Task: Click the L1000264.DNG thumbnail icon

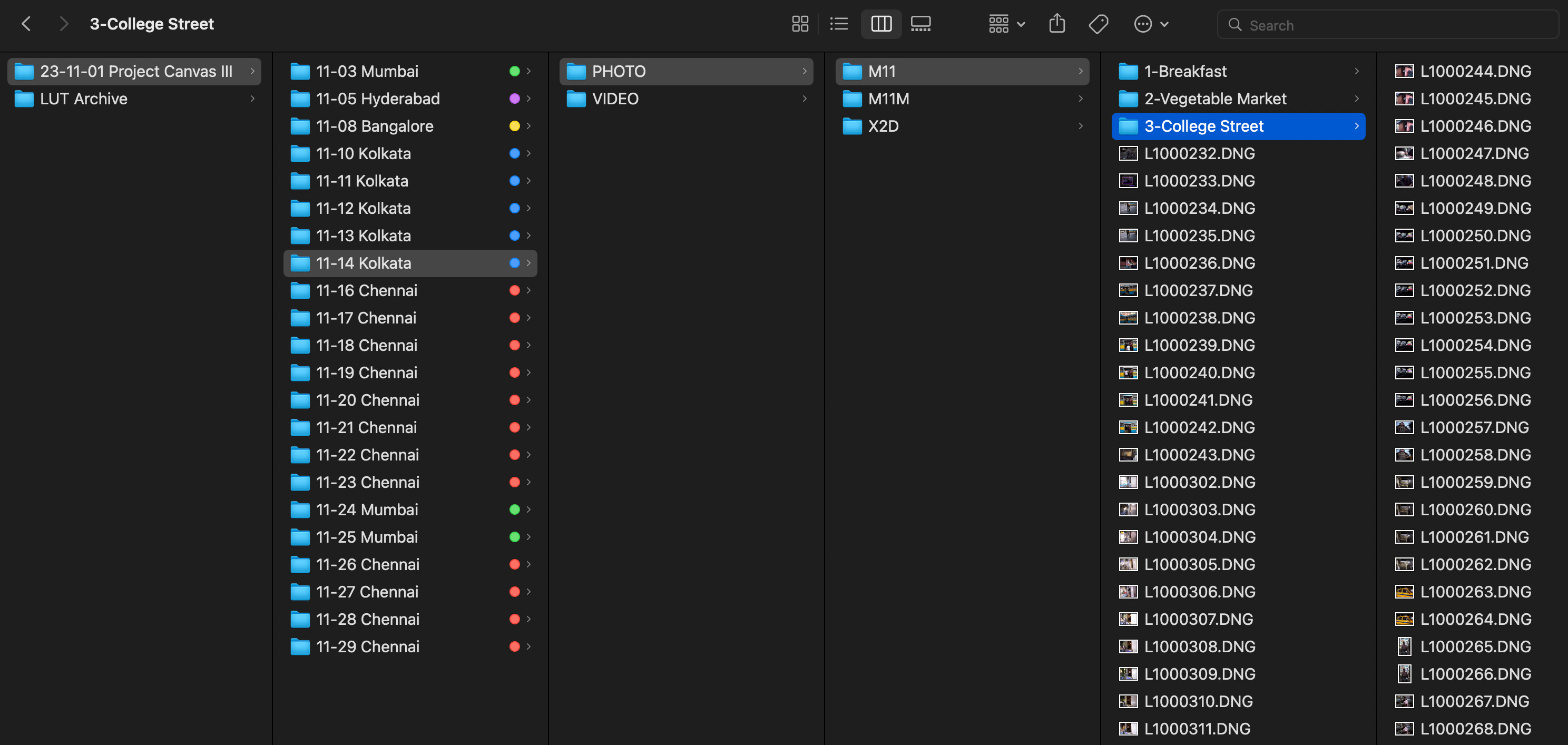Action: pos(1404,619)
